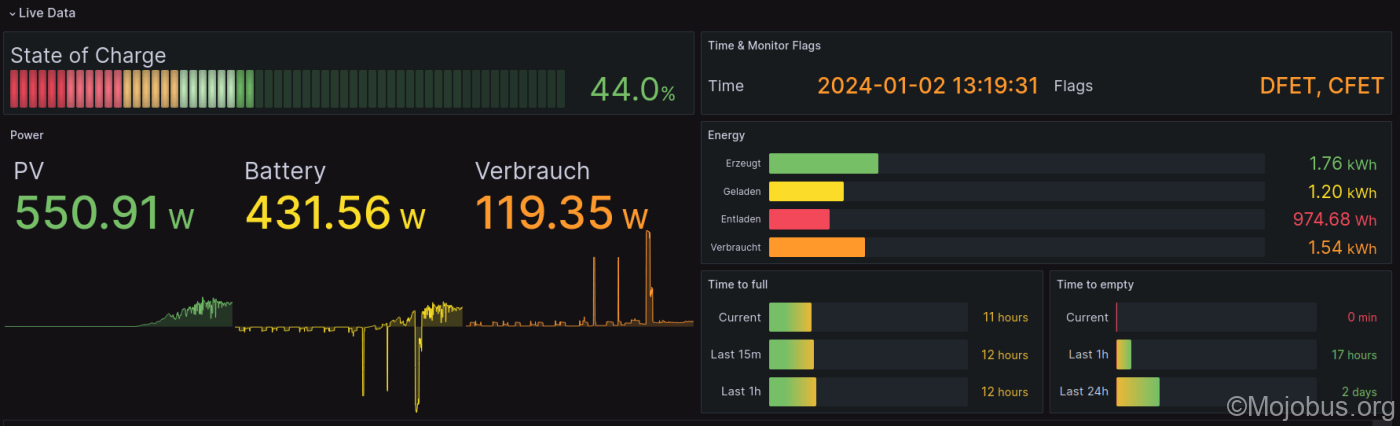
Task: Open the Energy panel title
Action: [x=726, y=135]
